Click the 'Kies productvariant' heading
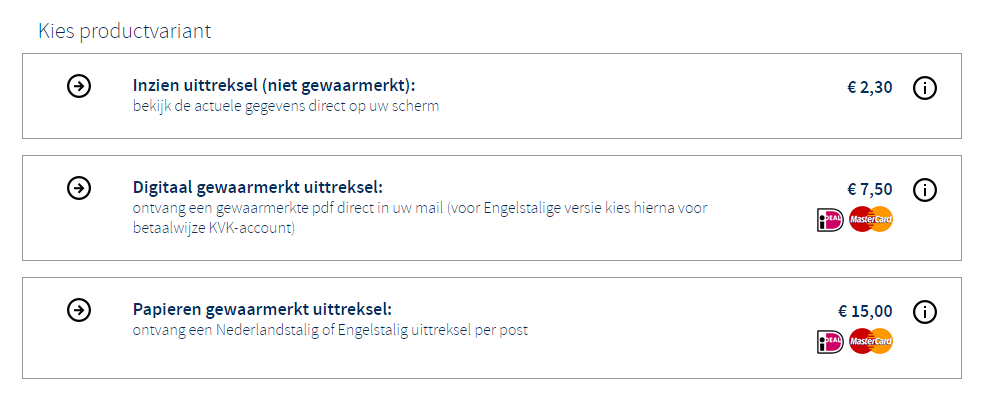 click(124, 30)
